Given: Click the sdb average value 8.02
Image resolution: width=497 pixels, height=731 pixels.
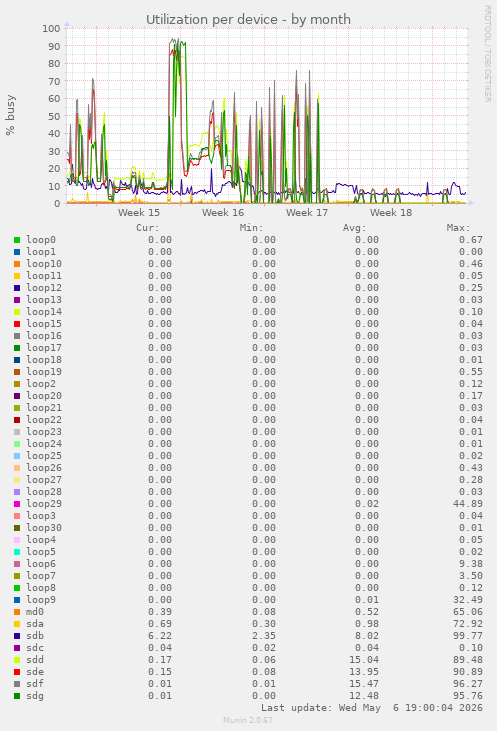Looking at the screenshot, I should coord(367,636).
